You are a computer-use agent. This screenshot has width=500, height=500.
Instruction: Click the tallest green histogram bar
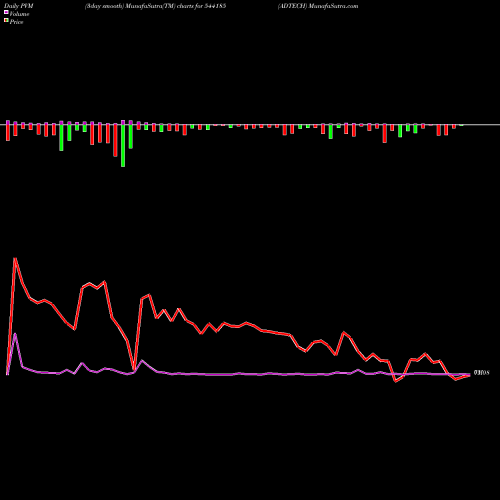point(123,146)
